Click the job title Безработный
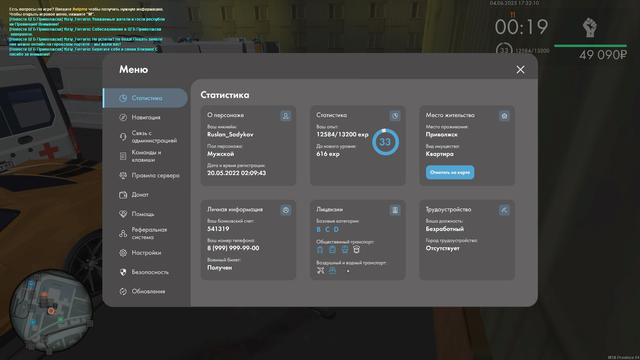Image resolution: width=640 pixels, height=360 pixels. [x=445, y=229]
